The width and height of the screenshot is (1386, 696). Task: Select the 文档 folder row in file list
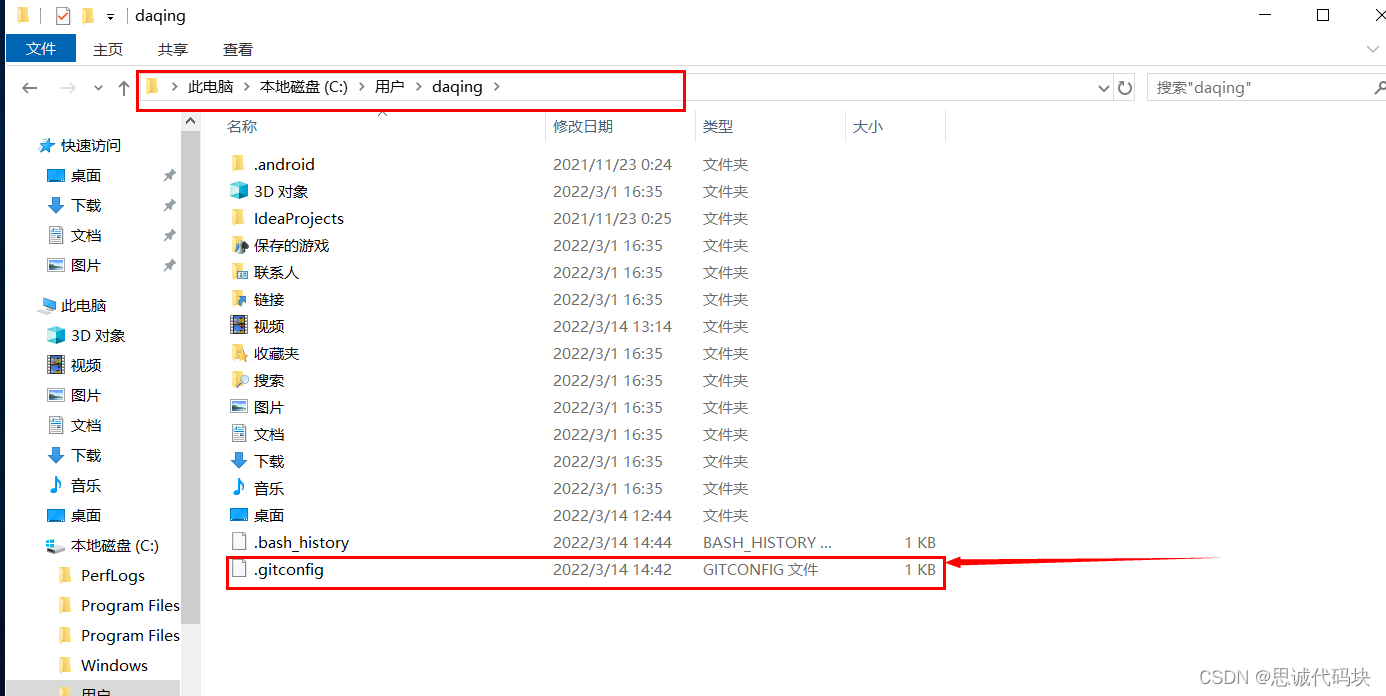pos(585,434)
